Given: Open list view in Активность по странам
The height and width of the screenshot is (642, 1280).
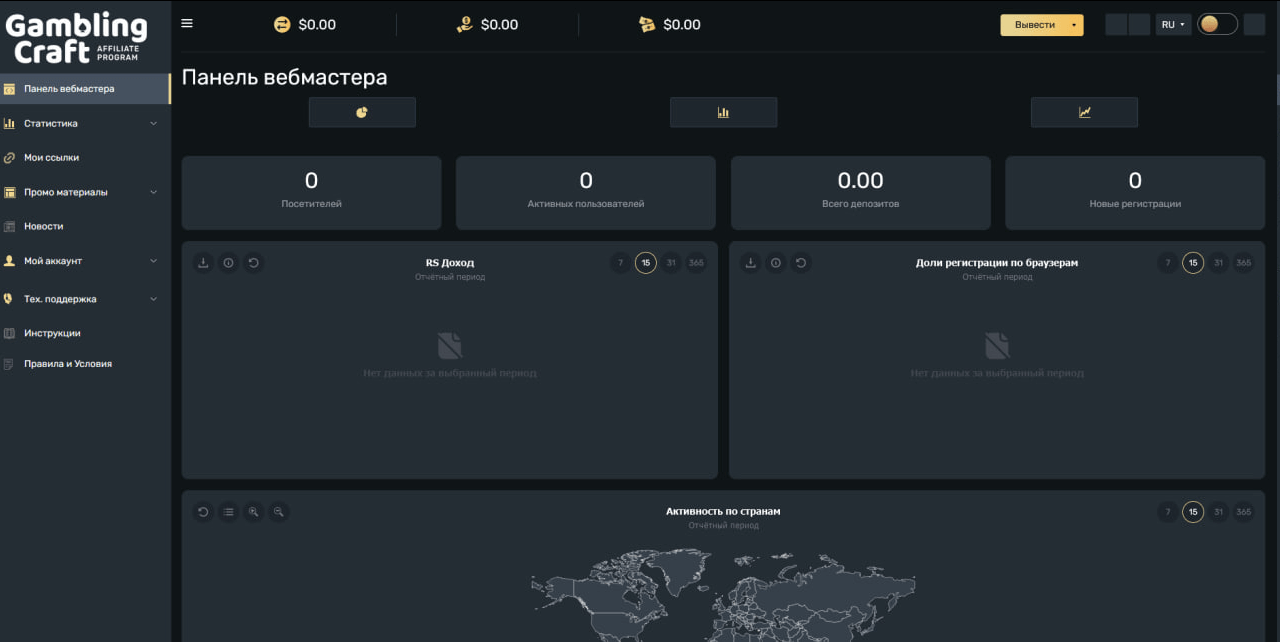Looking at the screenshot, I should pos(228,512).
